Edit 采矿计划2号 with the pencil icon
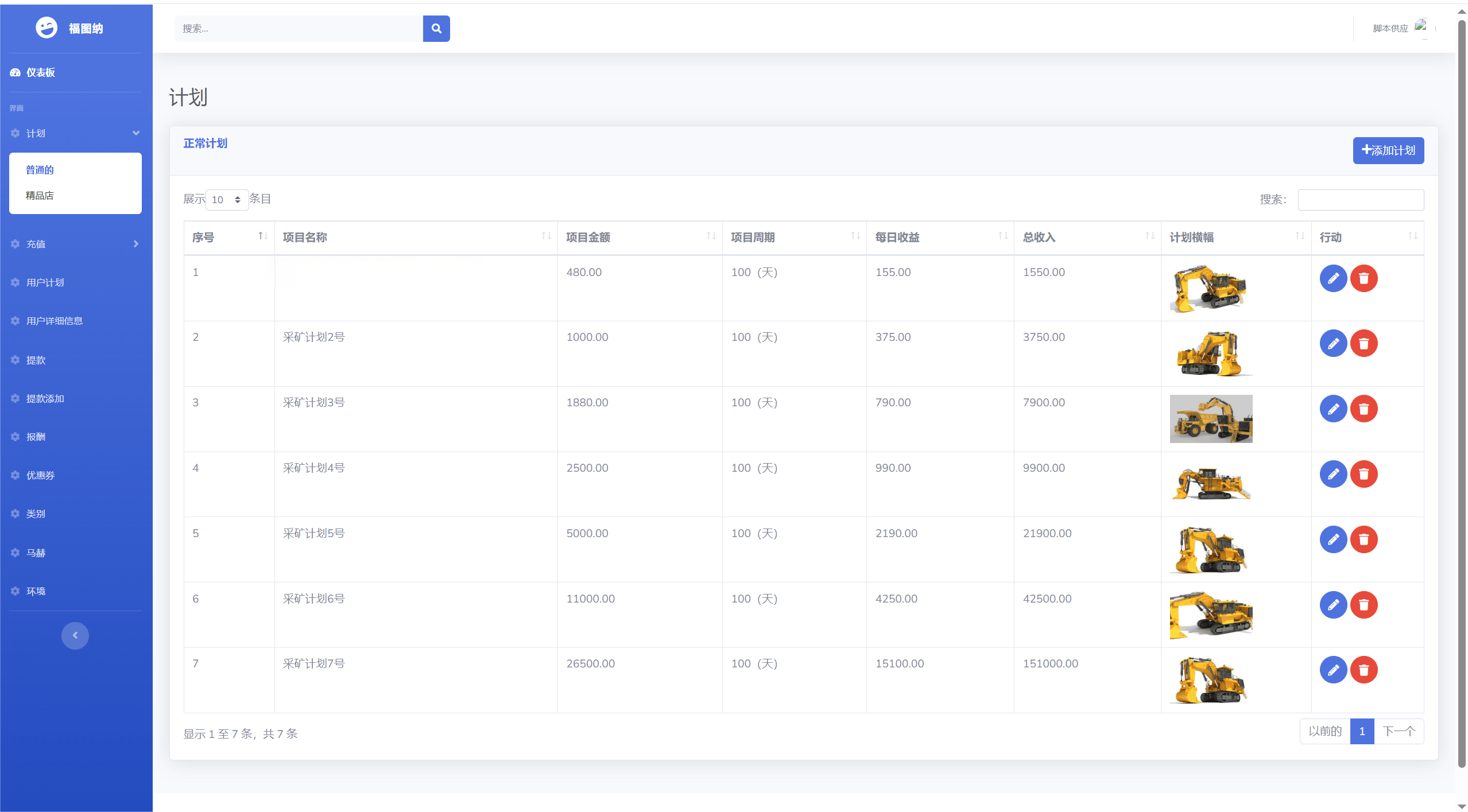 (1333, 344)
